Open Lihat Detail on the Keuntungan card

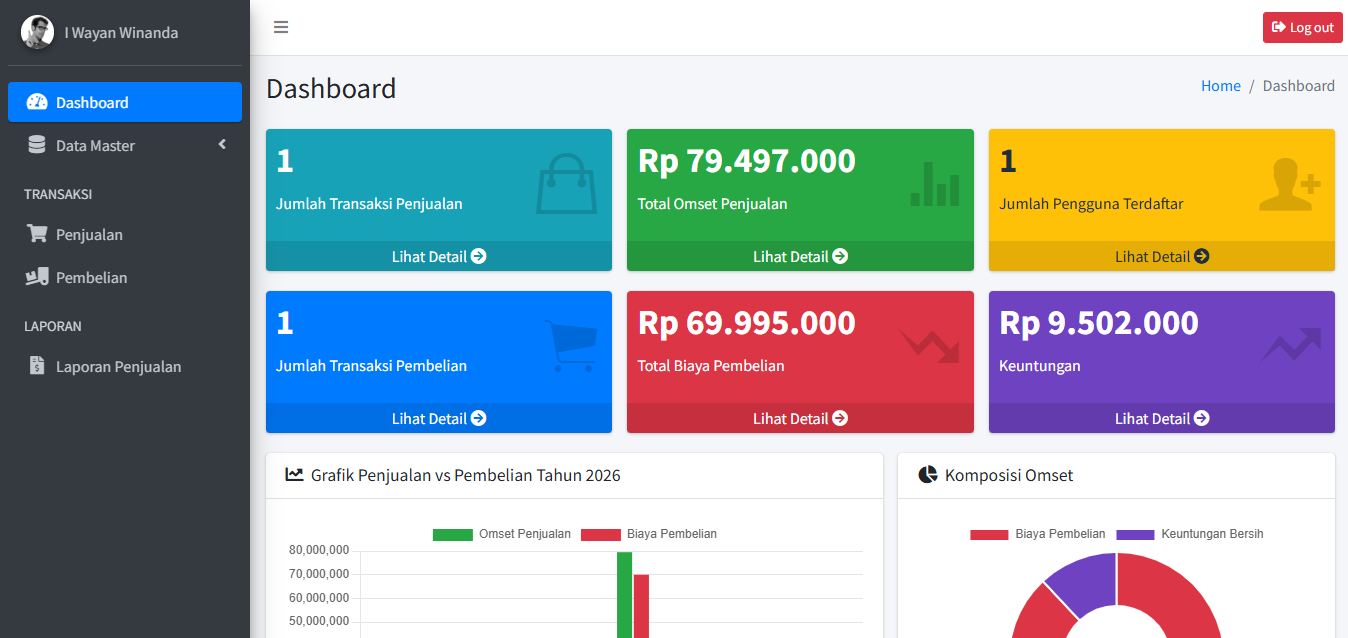1162,418
